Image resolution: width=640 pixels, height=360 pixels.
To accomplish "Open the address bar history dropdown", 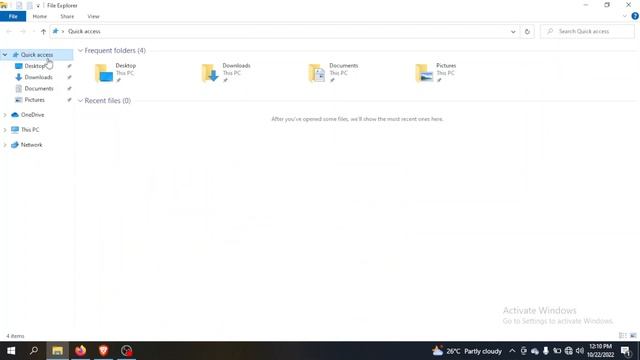I will [x=513, y=31].
